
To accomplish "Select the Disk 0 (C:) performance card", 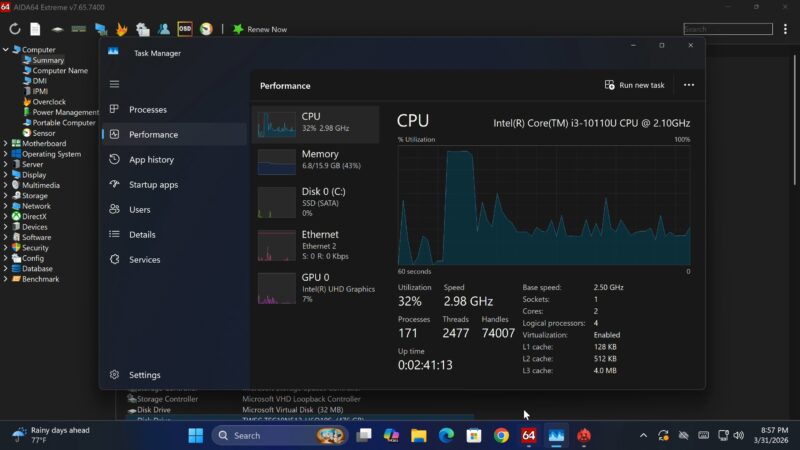I will 316,203.
